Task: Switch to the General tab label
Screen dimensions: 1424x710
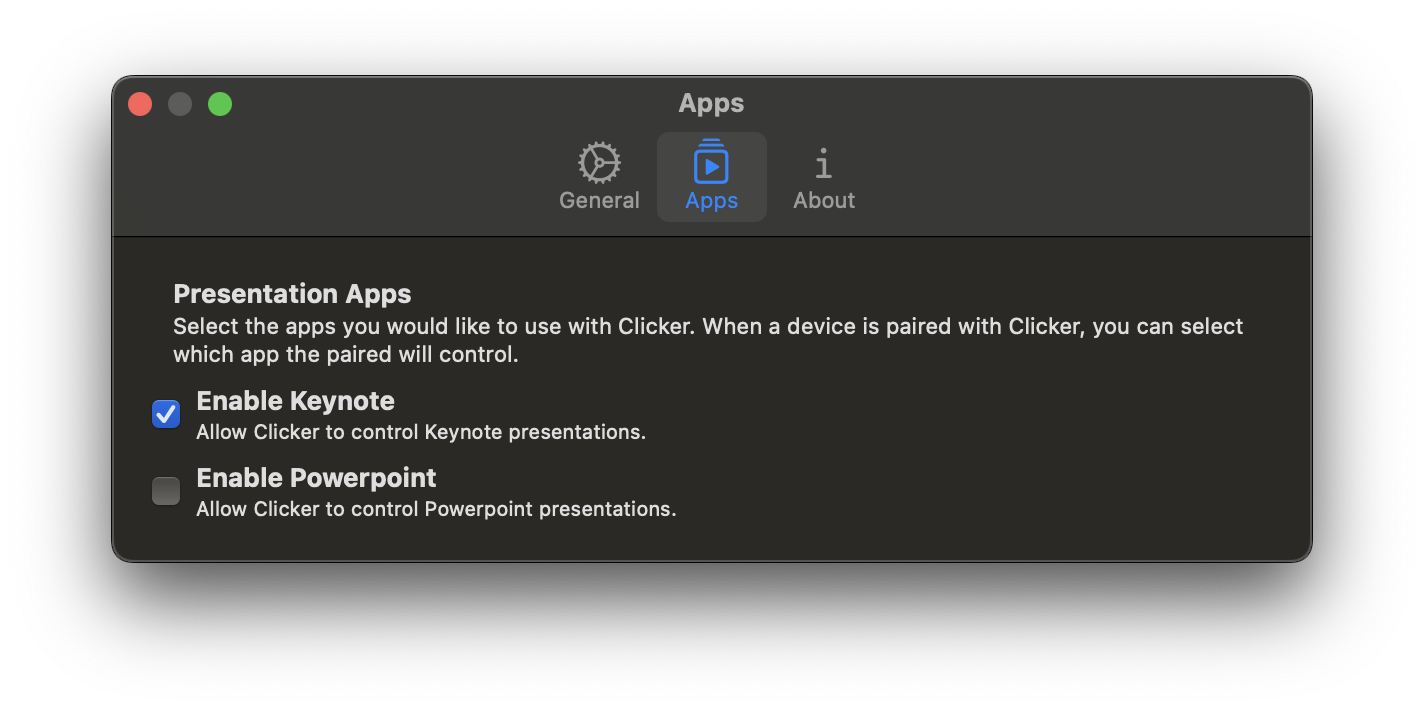Action: 599,200
